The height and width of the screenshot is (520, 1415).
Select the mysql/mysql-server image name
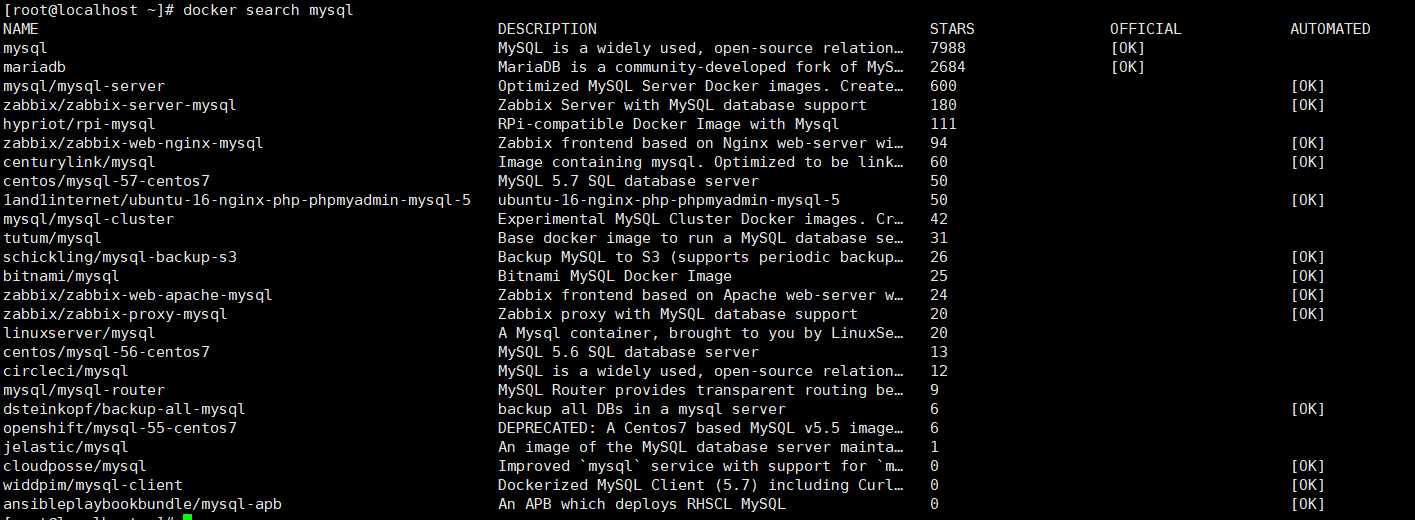click(84, 86)
